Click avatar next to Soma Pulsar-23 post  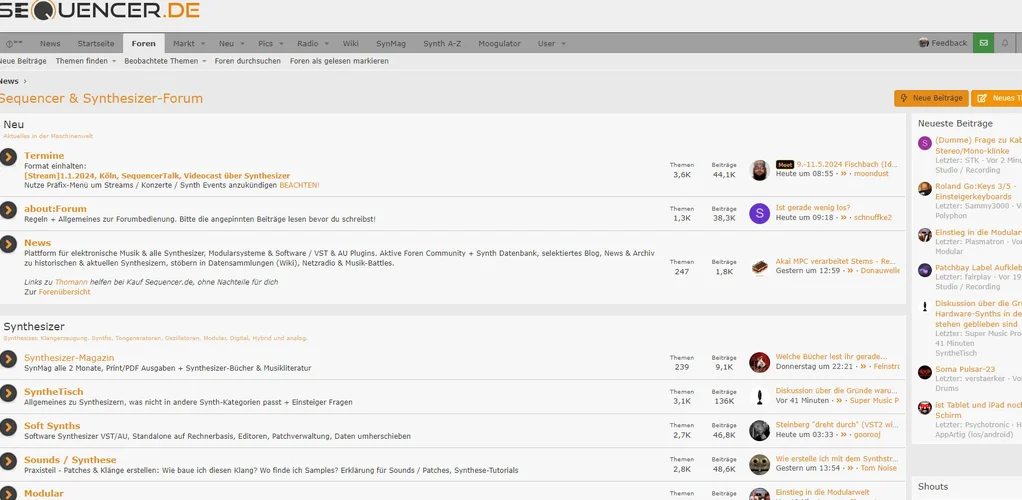pos(925,372)
